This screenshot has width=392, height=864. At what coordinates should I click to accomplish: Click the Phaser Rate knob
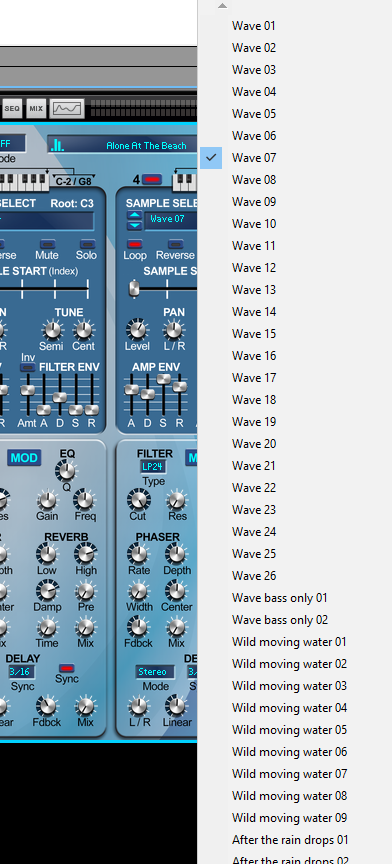coord(138,554)
